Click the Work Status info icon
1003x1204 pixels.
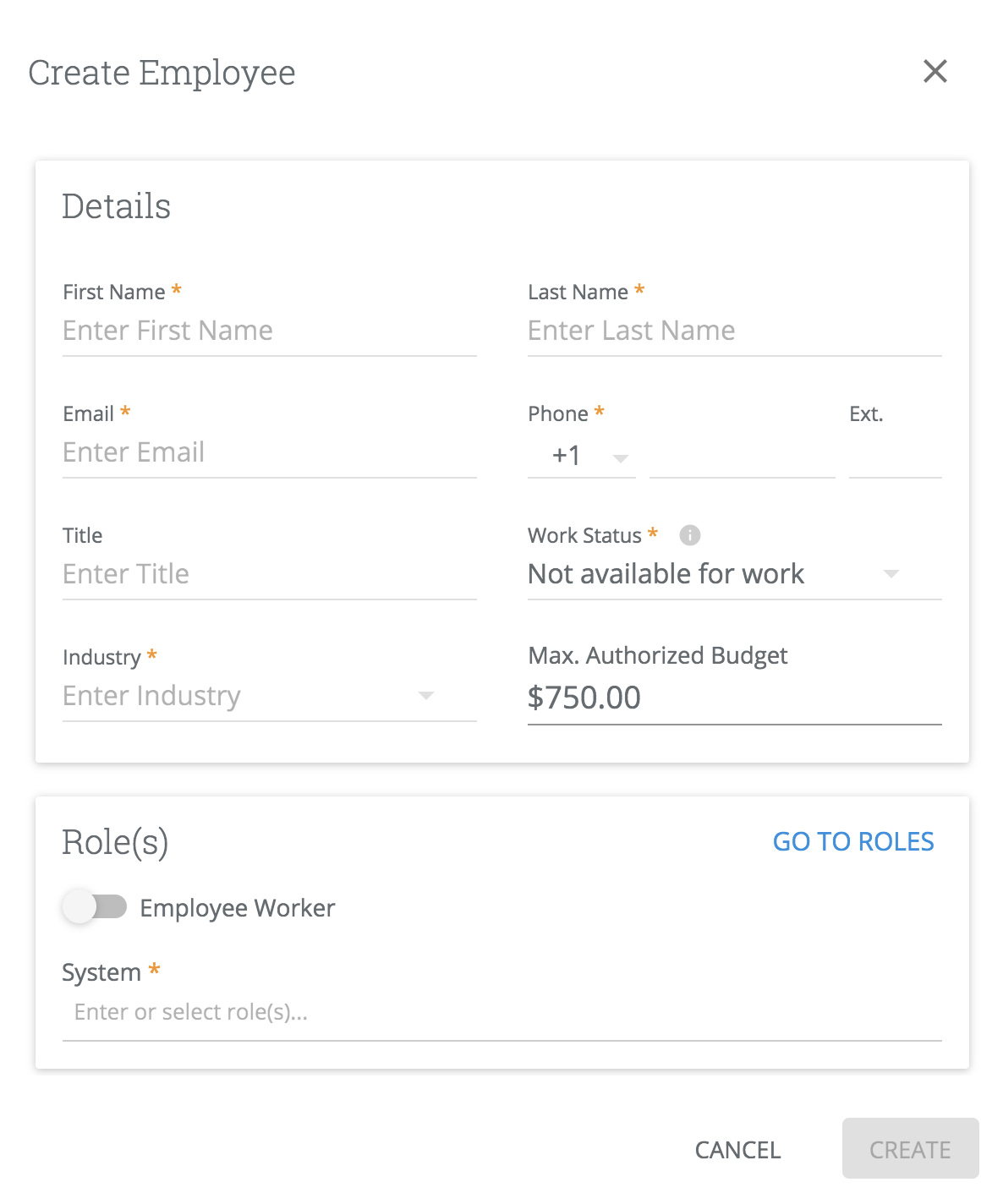click(690, 535)
